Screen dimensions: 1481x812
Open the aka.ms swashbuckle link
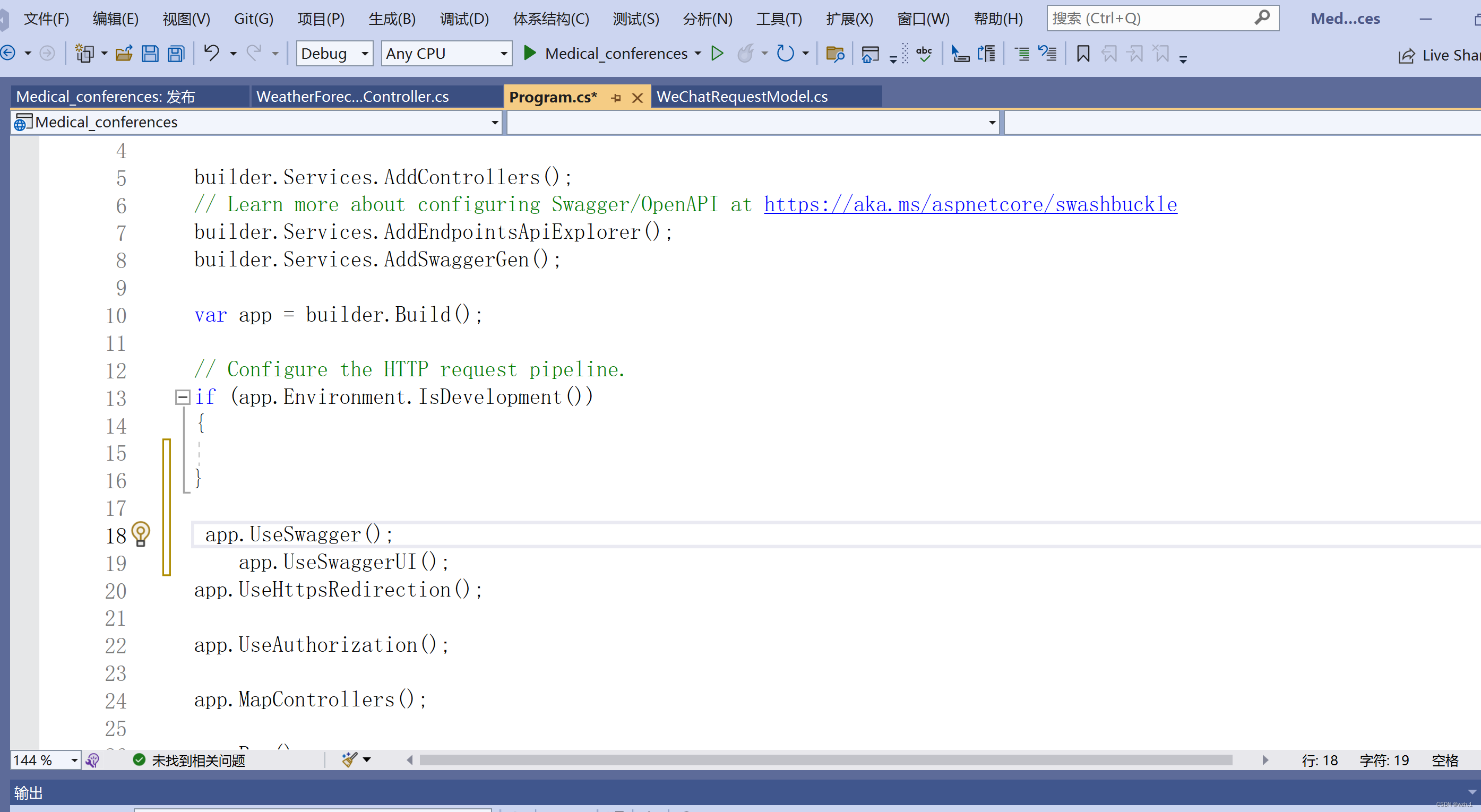[x=970, y=204]
